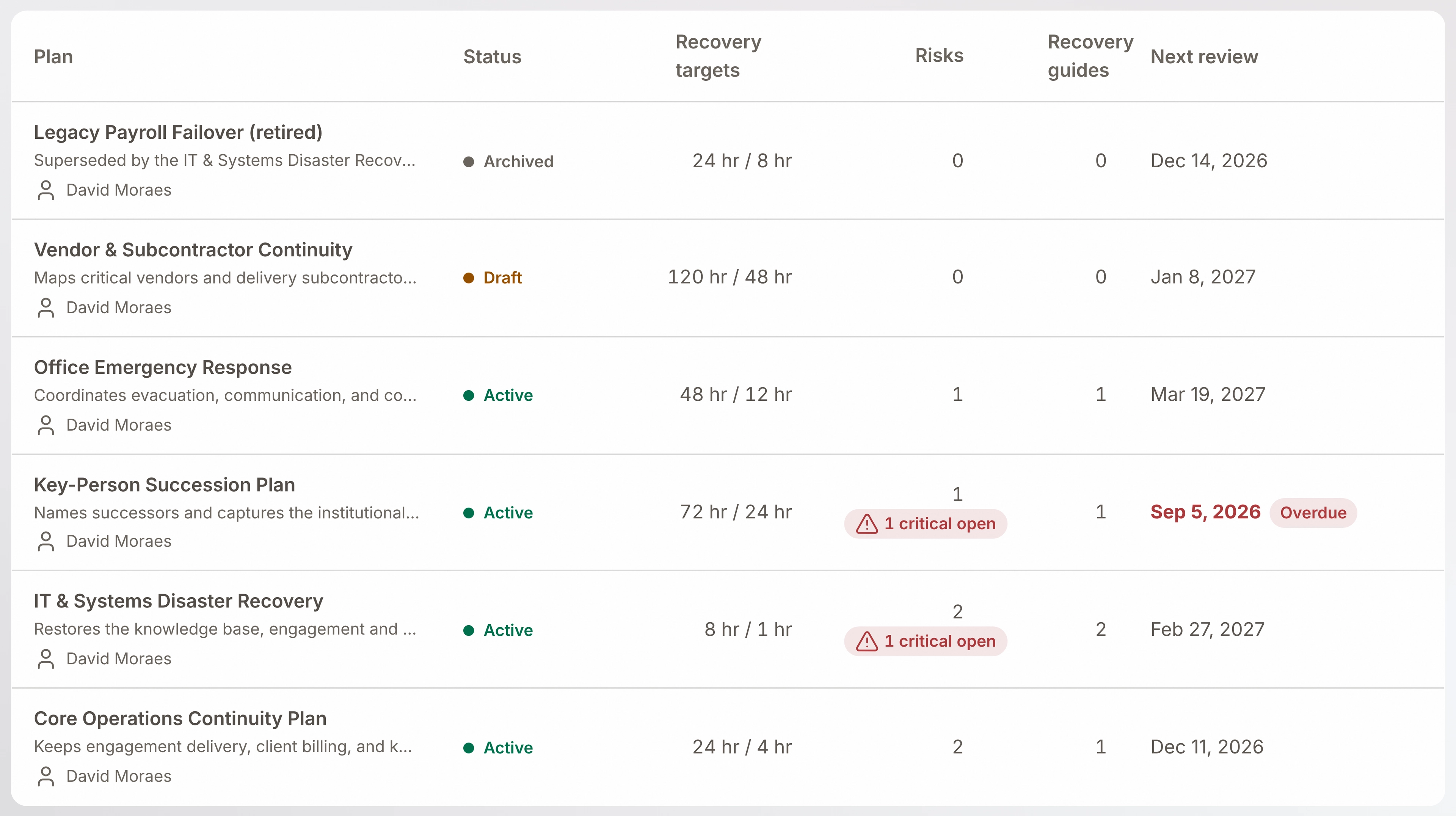Click owner person icon in Key-Person Succession row

pyautogui.click(x=46, y=541)
